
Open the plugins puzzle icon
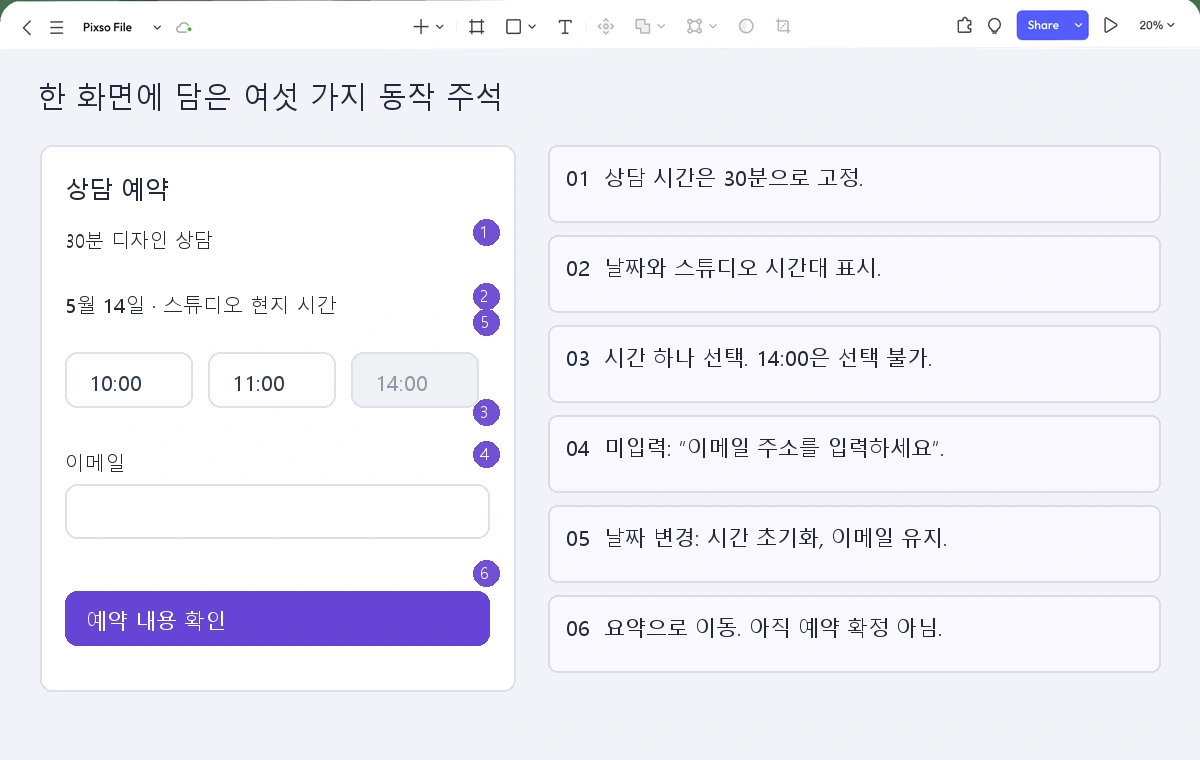(x=964, y=26)
